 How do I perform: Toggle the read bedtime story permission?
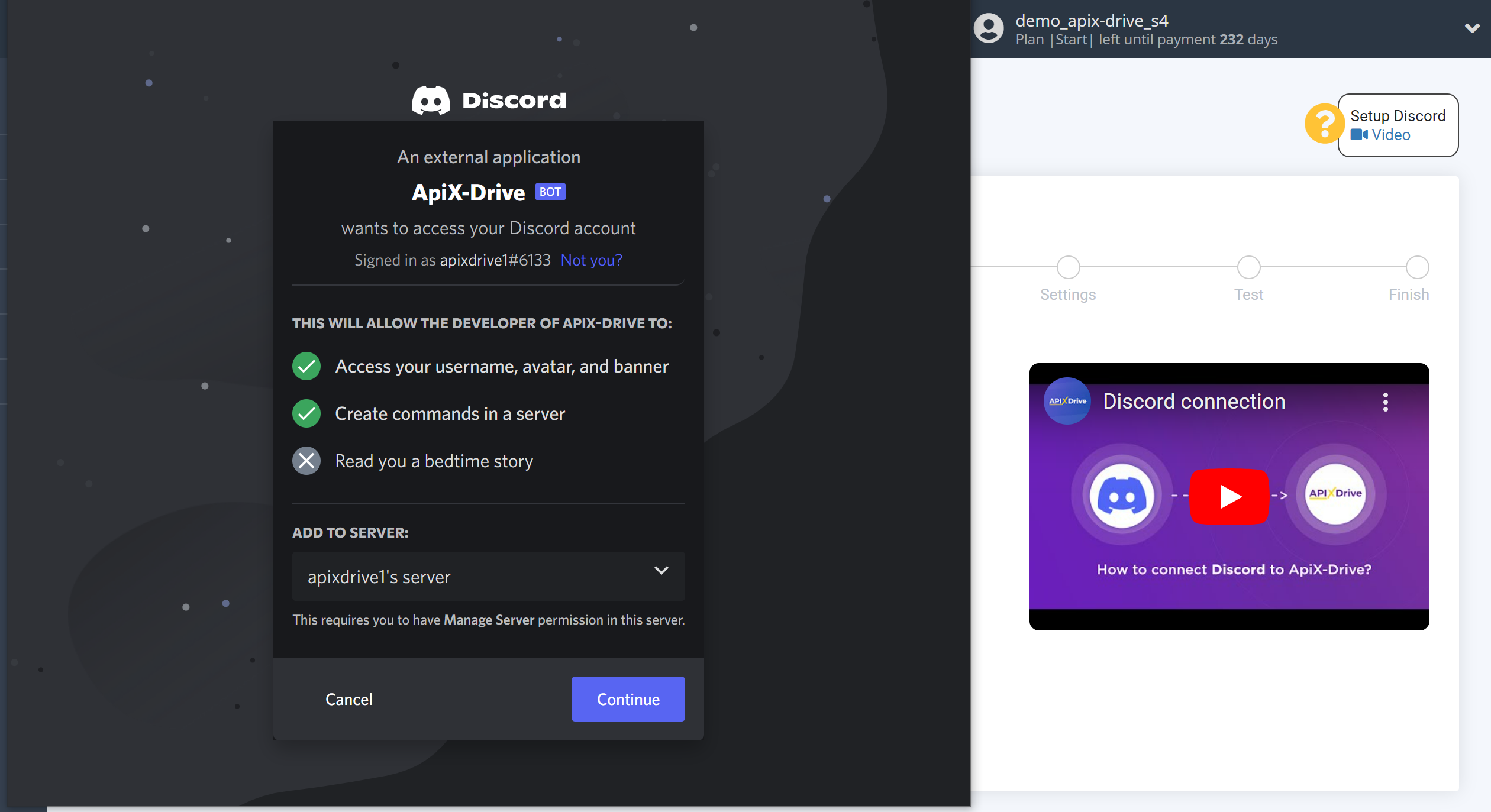(x=308, y=461)
